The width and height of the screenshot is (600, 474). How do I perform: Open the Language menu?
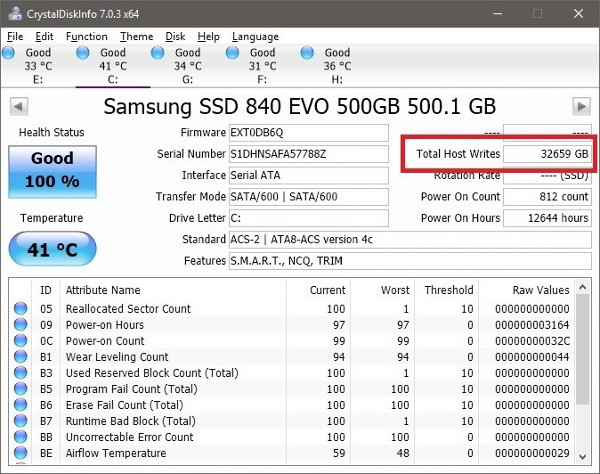255,37
